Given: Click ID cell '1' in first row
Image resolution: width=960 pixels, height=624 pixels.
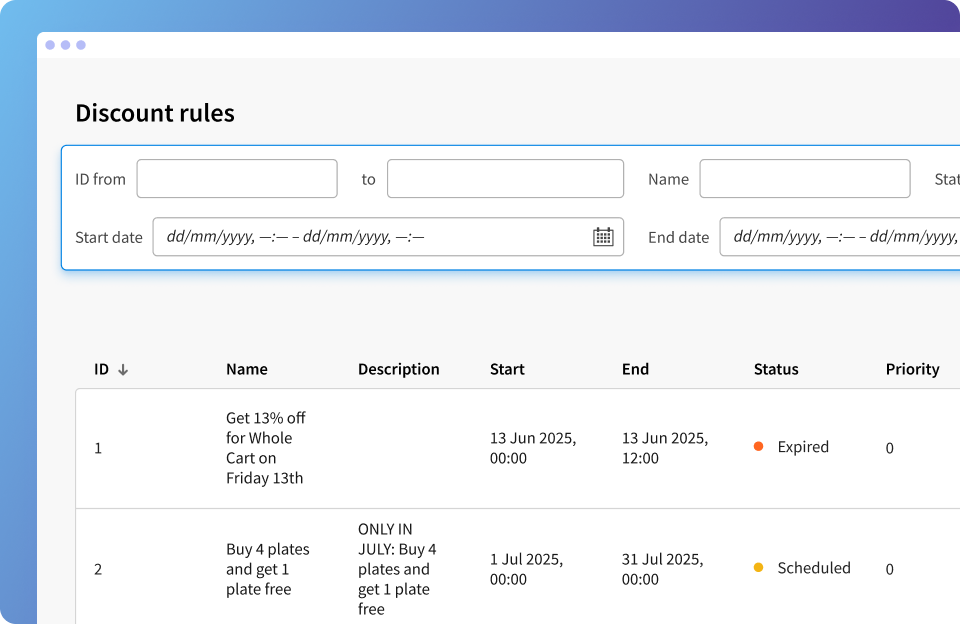Looking at the screenshot, I should 98,448.
